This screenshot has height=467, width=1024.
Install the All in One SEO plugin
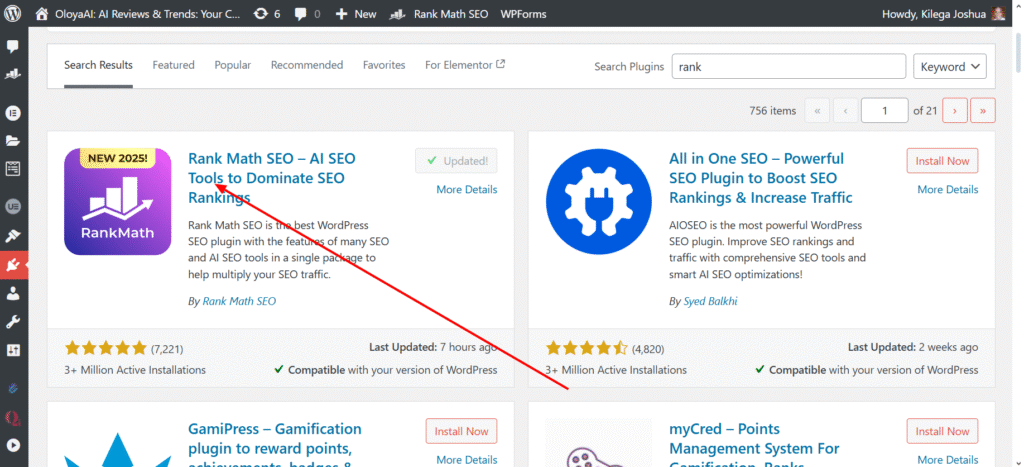pos(942,161)
